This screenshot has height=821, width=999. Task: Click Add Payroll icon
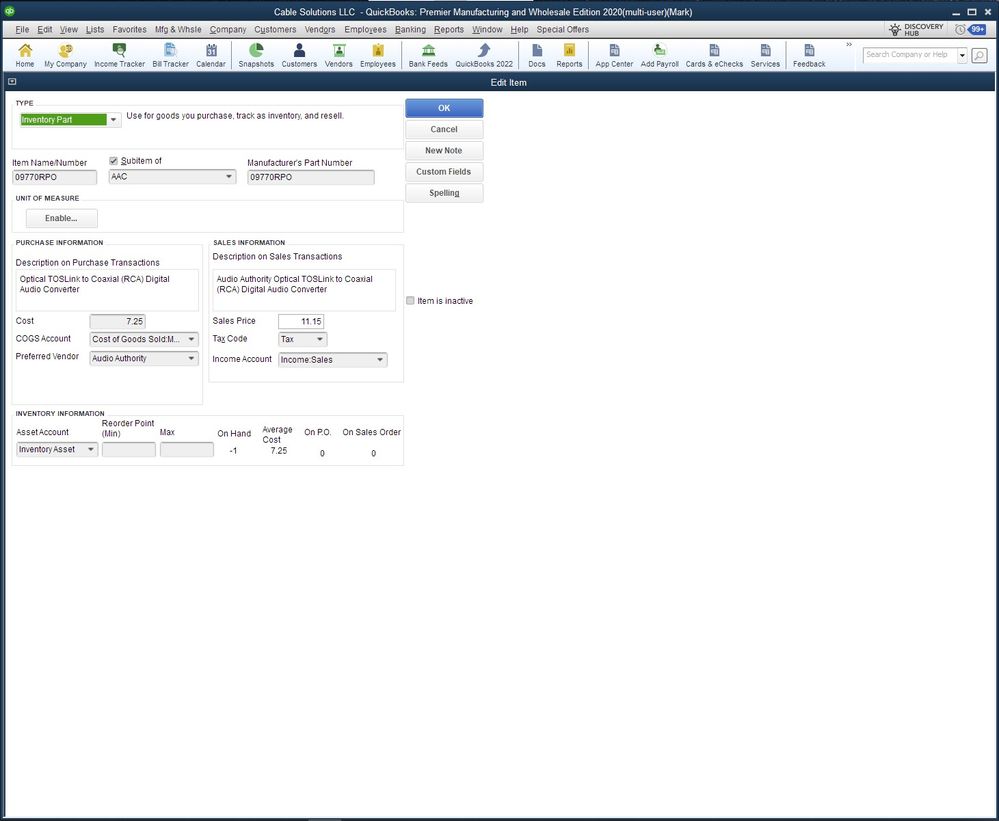659,55
